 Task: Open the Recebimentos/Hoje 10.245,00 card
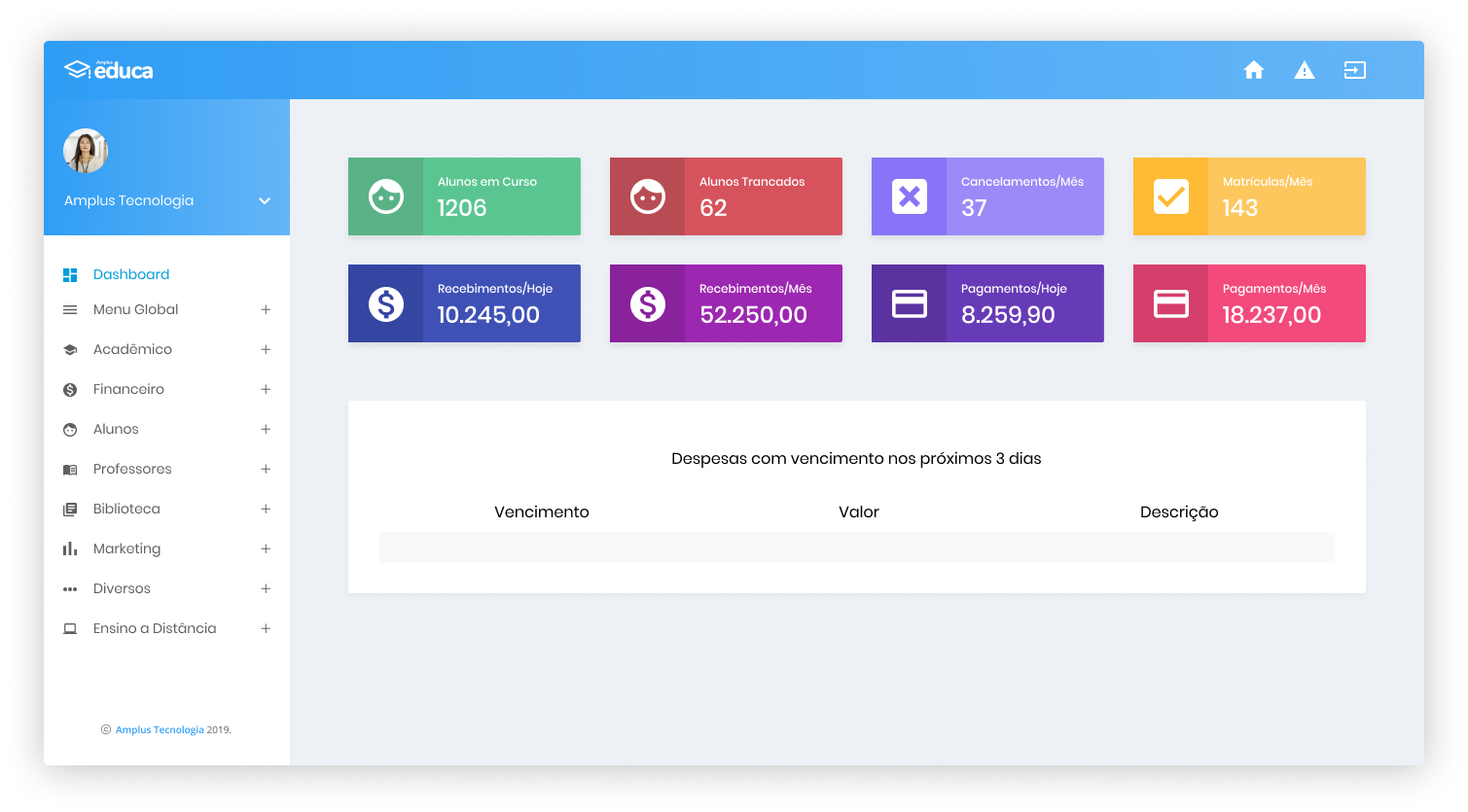click(464, 303)
